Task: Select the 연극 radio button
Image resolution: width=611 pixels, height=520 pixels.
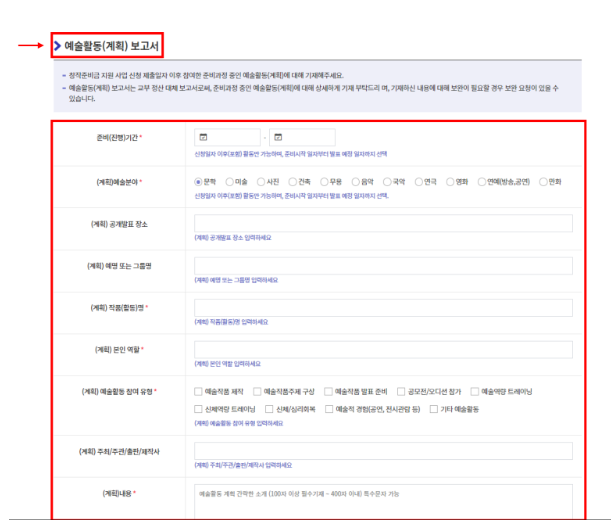Action: click(x=419, y=182)
